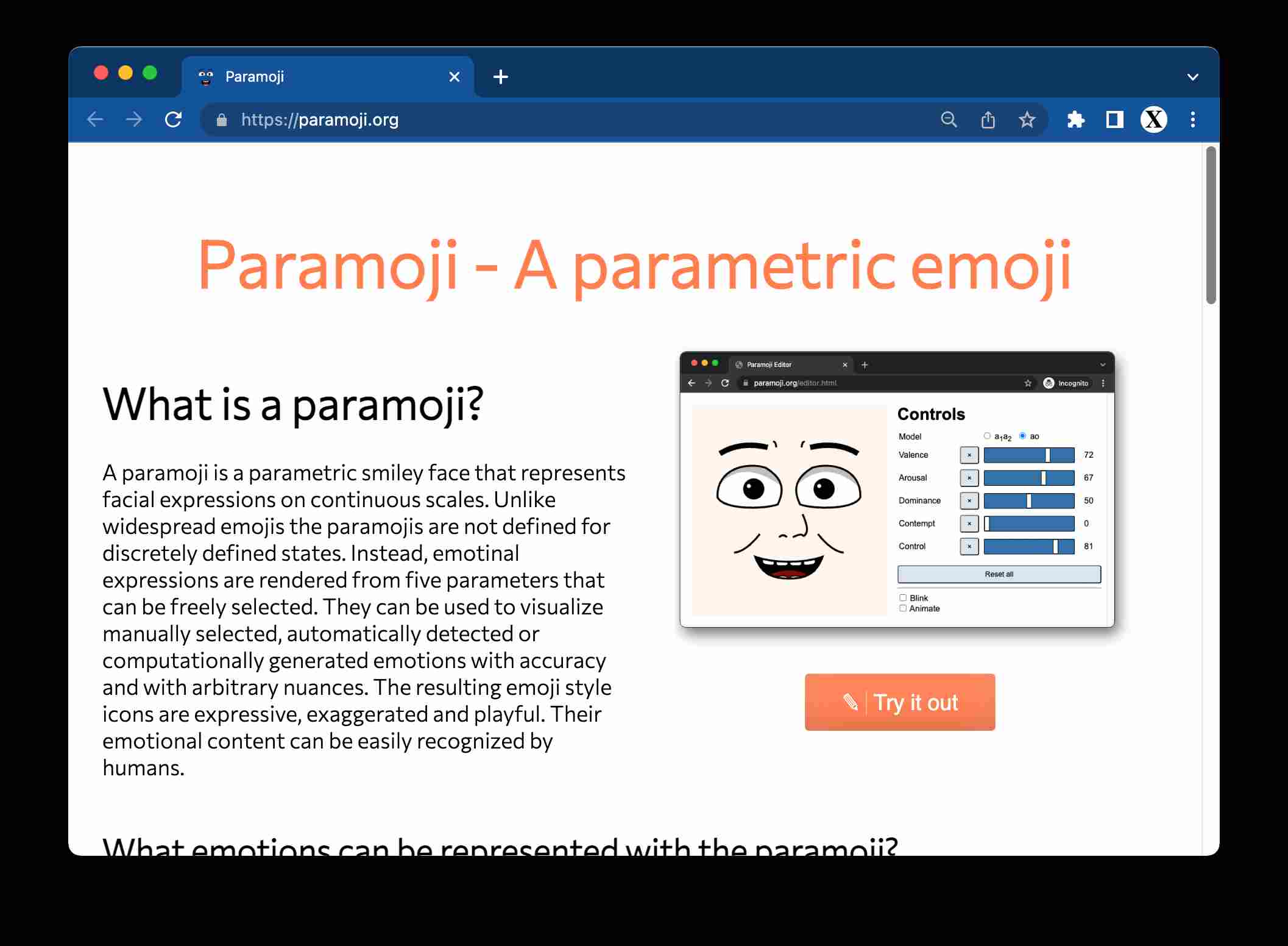Click the paramoji.org address field
Image resolution: width=1288 pixels, height=946 pixels.
[x=548, y=119]
